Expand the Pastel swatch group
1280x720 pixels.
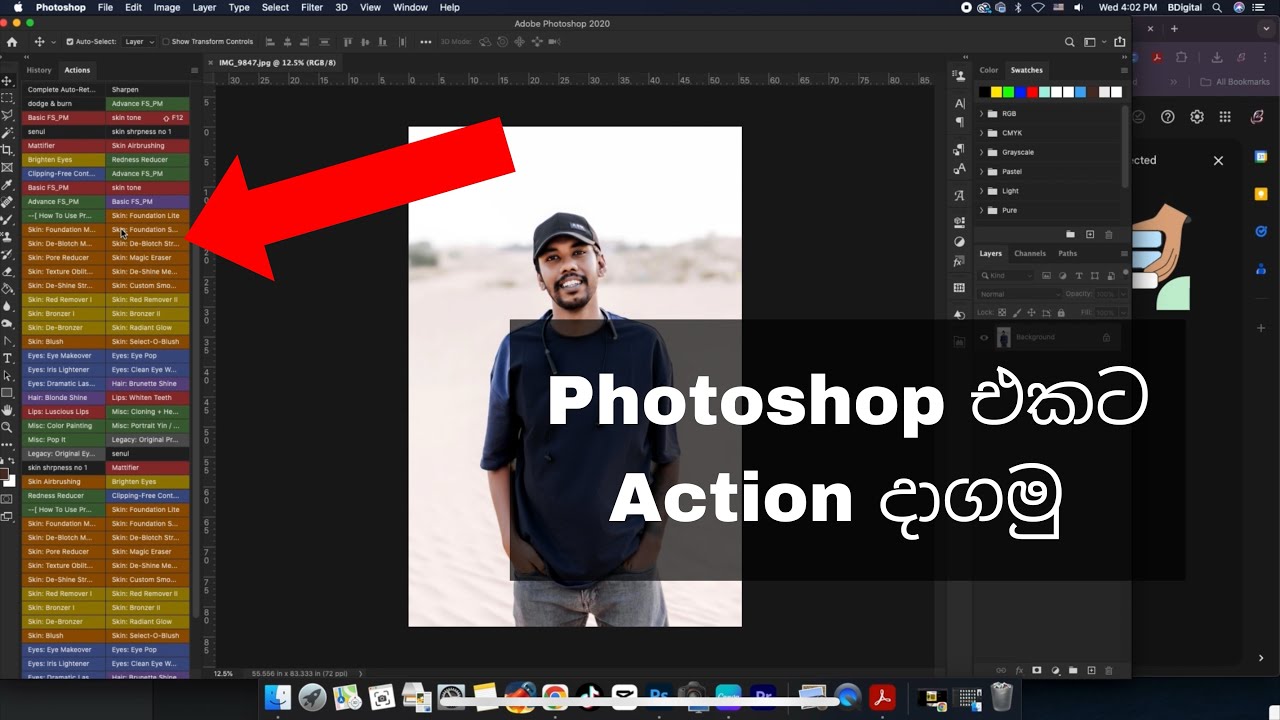981,172
